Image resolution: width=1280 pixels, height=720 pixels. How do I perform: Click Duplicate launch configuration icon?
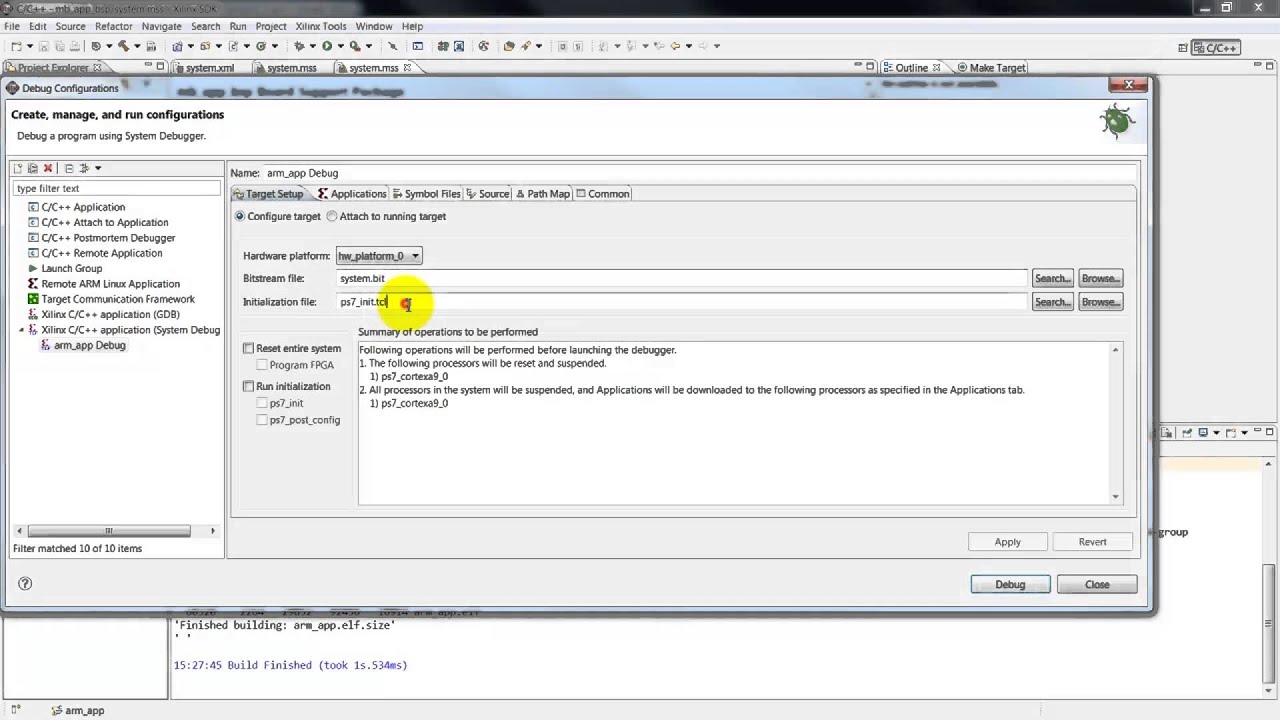pos(33,168)
